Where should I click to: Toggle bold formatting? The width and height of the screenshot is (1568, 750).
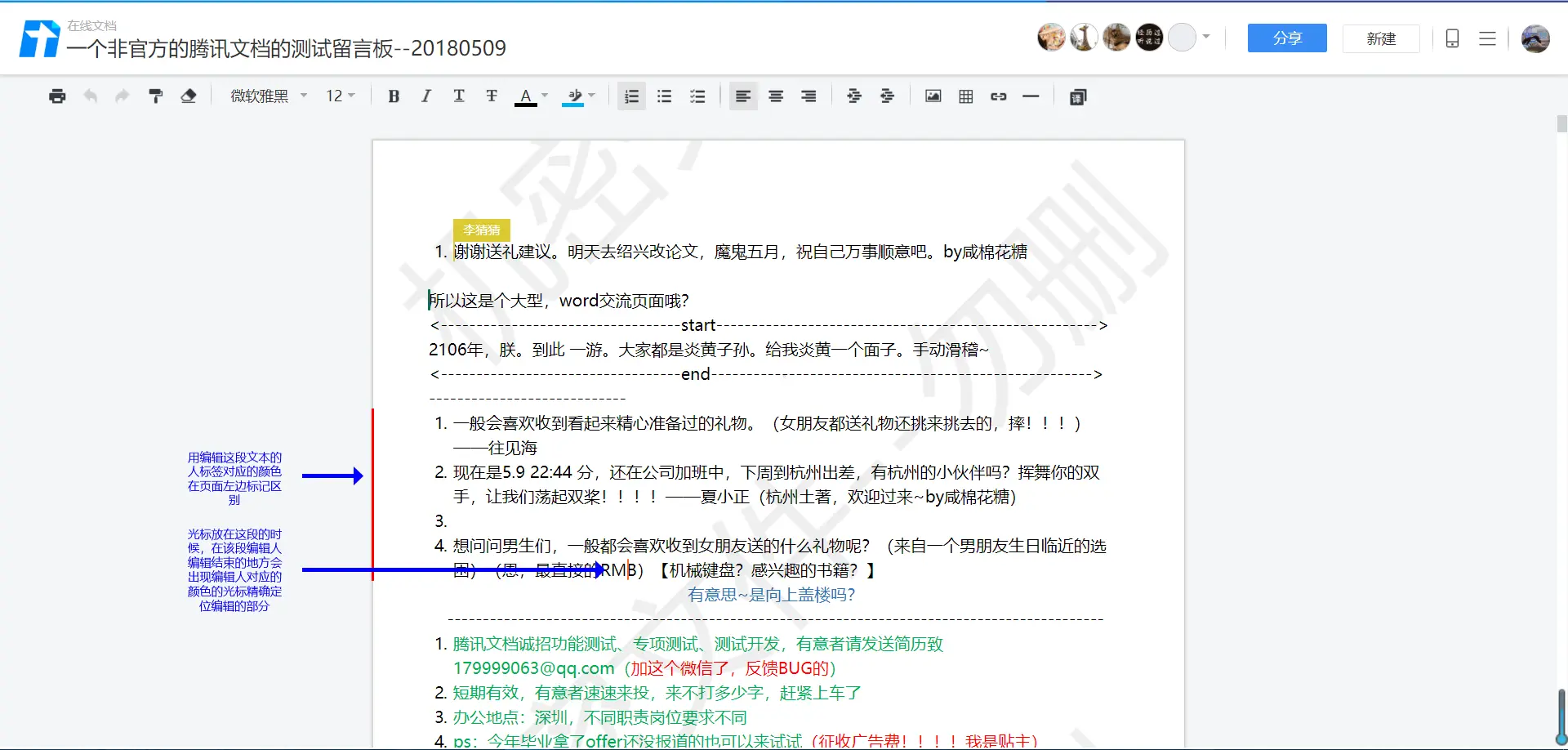tap(394, 96)
